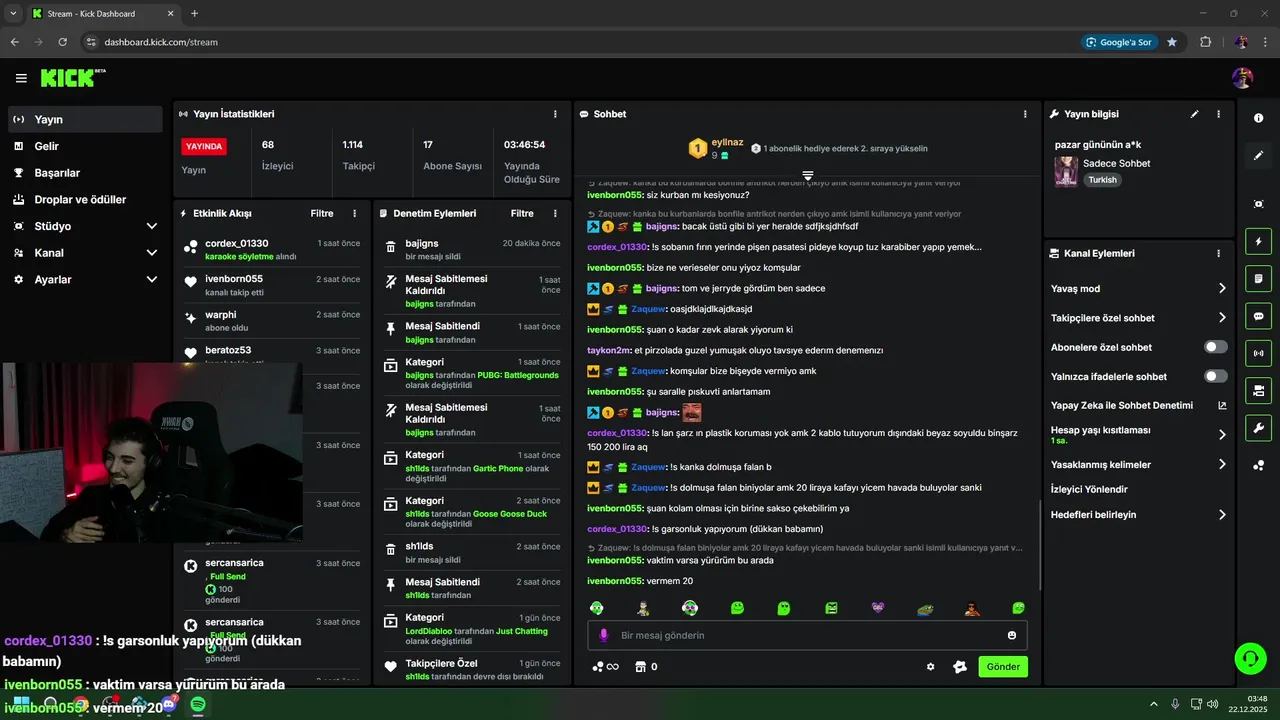The height and width of the screenshot is (720, 1280).
Task: Toggle the wrench icon in right sidebar
Action: [1258, 427]
